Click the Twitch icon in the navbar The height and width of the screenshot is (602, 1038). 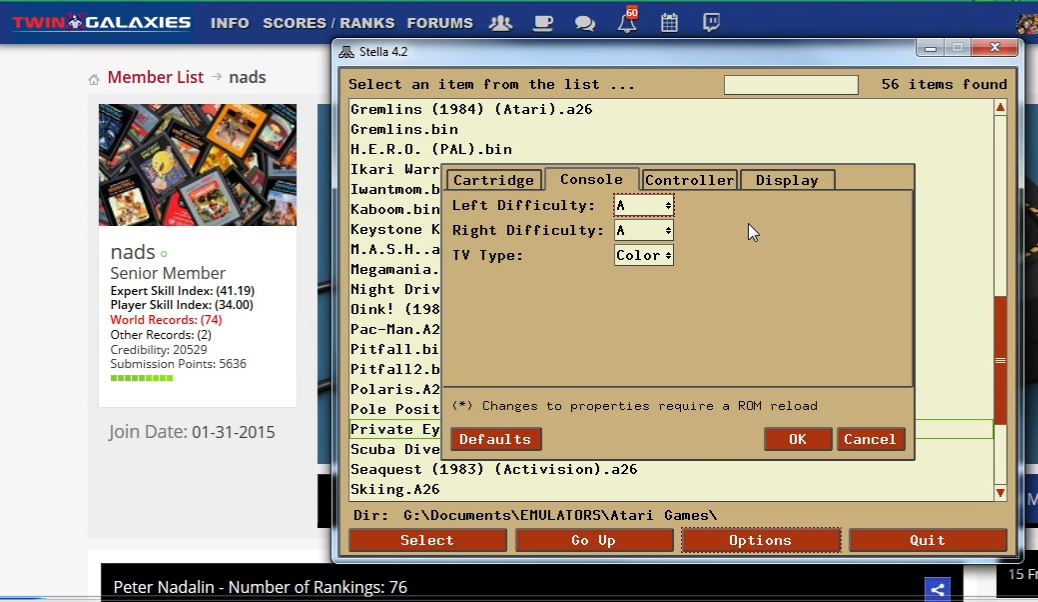coord(711,23)
